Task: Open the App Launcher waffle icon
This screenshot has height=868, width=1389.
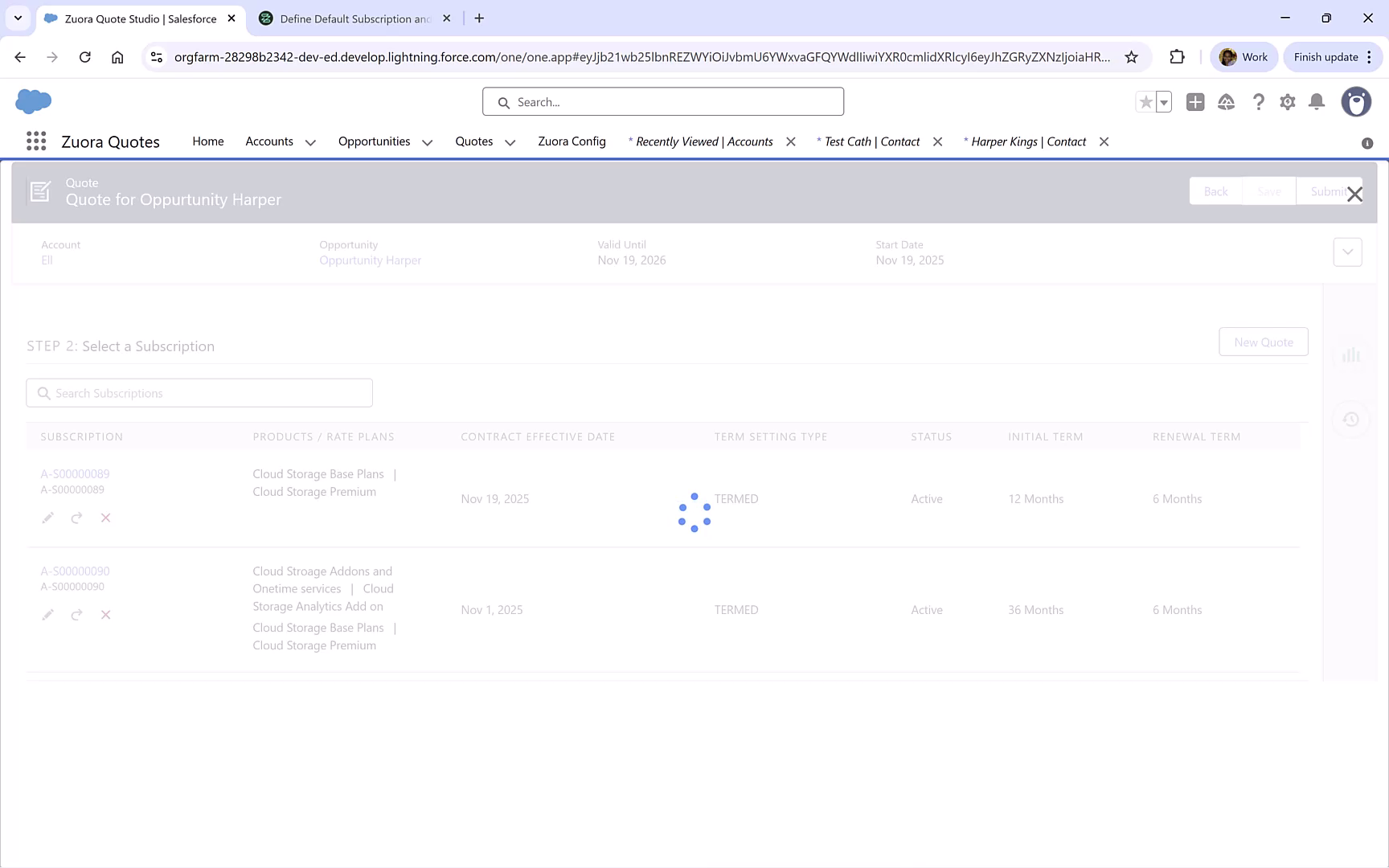Action: click(x=35, y=141)
